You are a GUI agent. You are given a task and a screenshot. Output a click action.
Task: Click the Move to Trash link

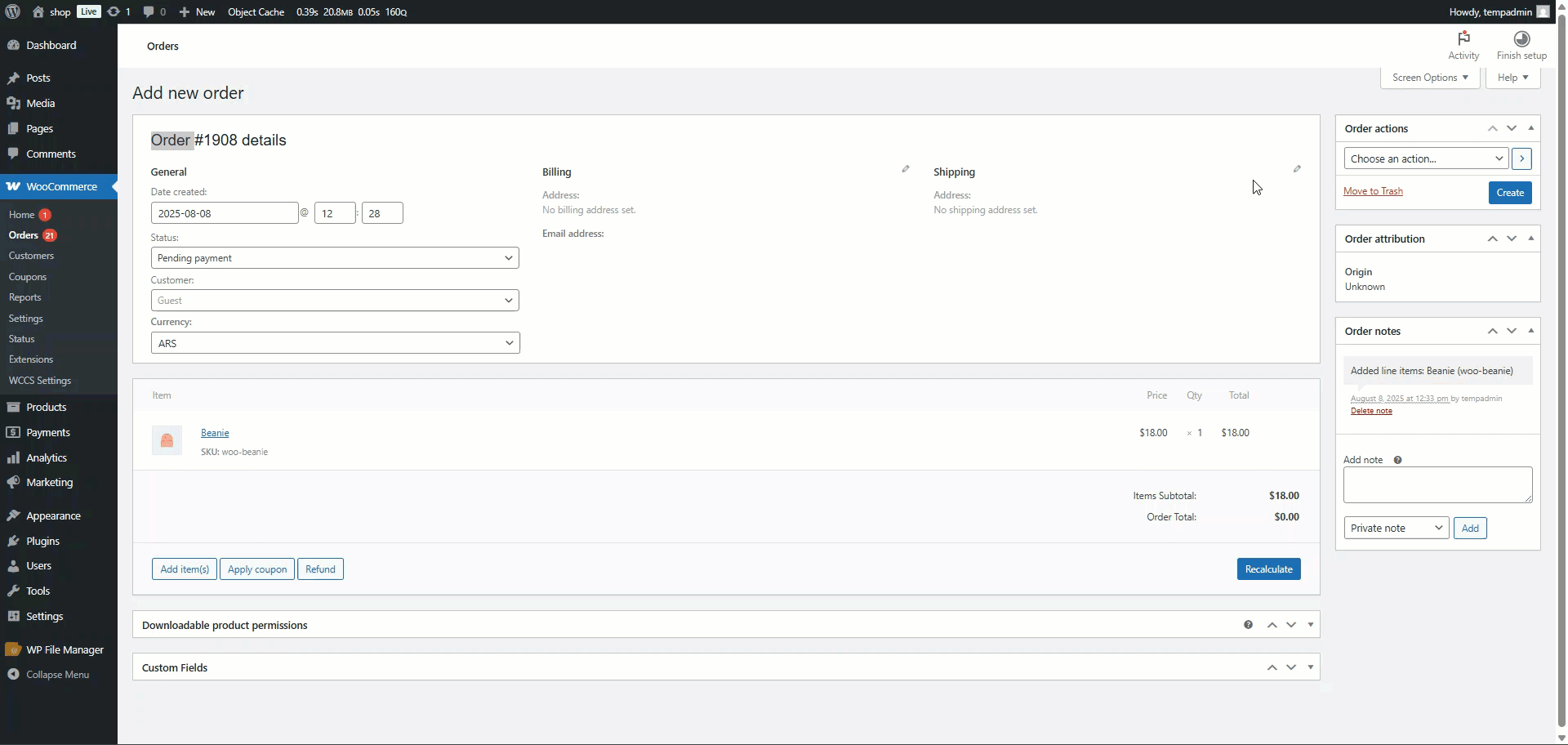coord(1373,191)
